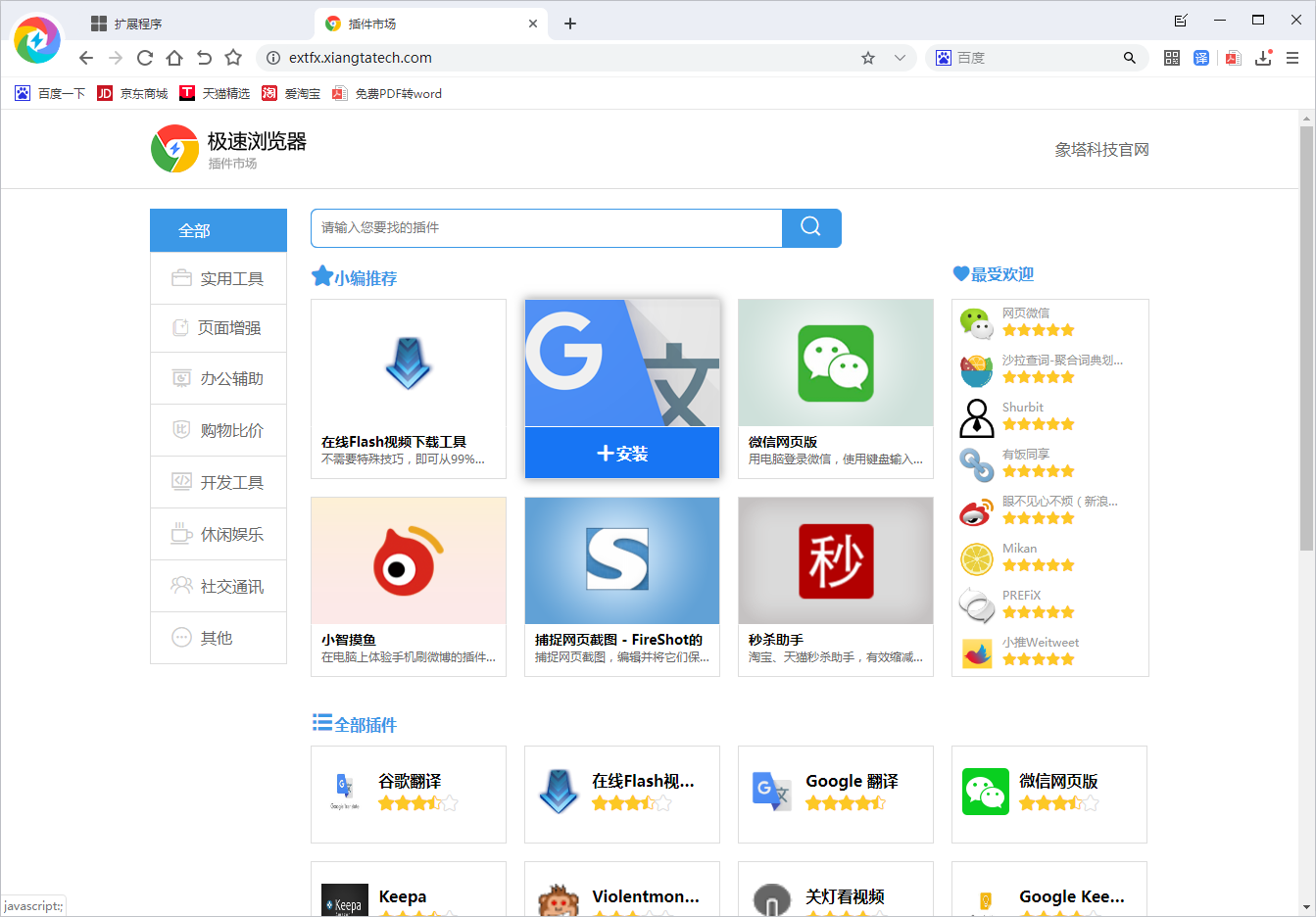Image resolution: width=1316 pixels, height=917 pixels.
Task: Open the 天猫精选 bookmark
Action: (215, 93)
